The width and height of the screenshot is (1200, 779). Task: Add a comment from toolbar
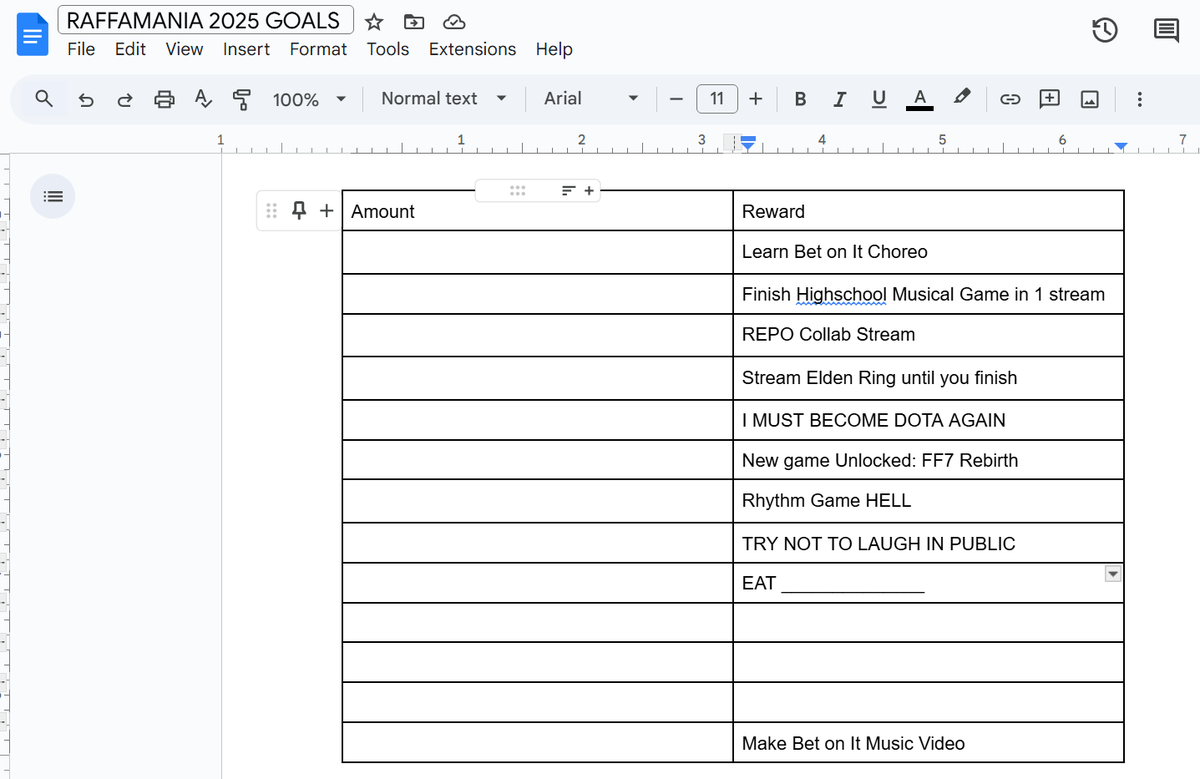(1049, 99)
